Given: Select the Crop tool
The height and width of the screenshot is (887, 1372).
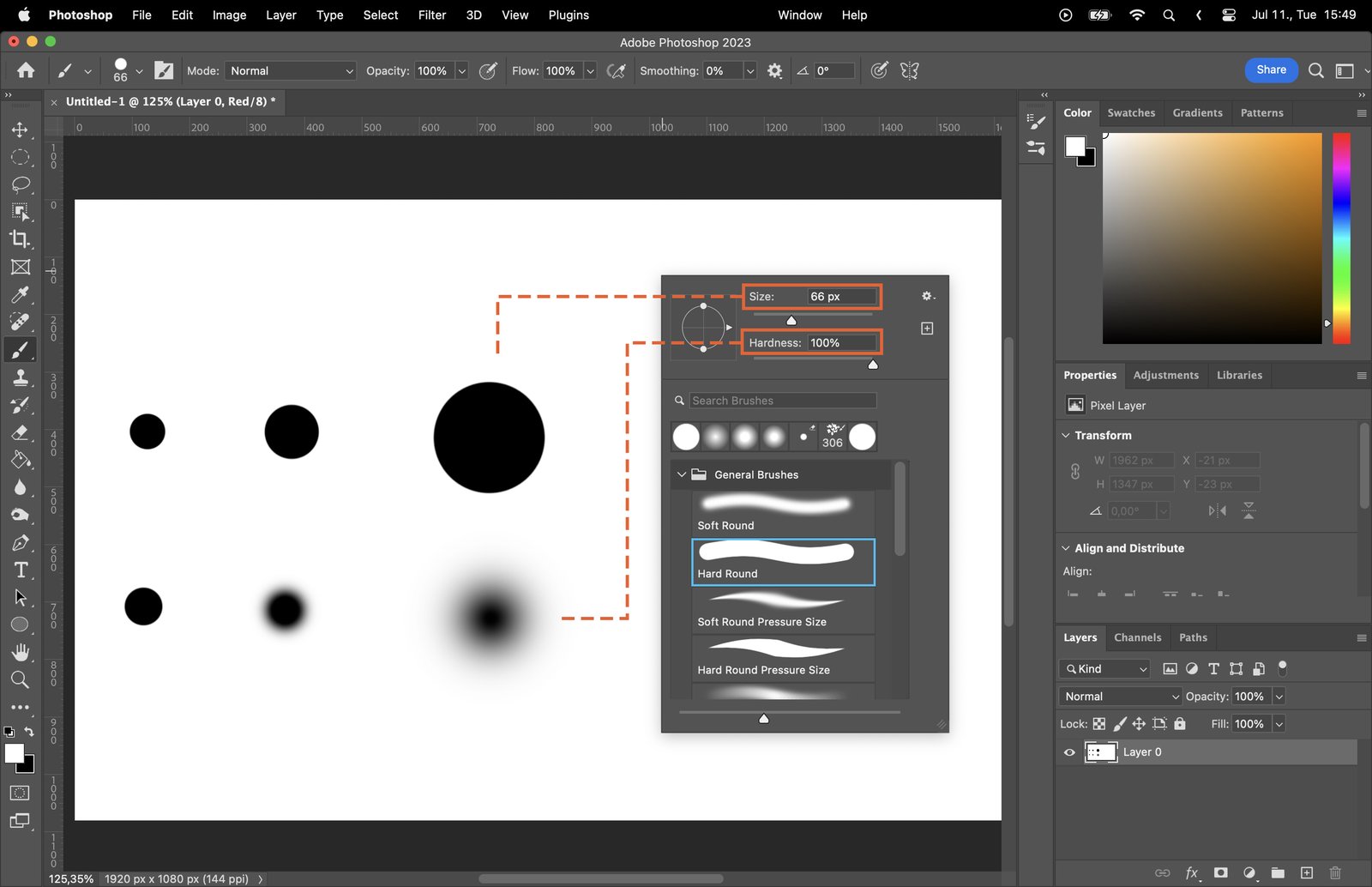Looking at the screenshot, I should [x=20, y=239].
